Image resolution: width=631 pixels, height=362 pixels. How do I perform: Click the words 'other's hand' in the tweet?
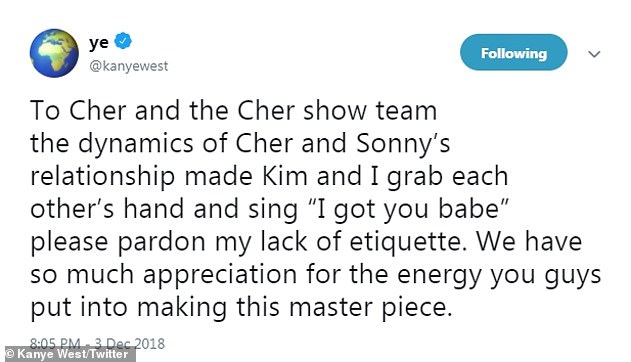(x=107, y=209)
